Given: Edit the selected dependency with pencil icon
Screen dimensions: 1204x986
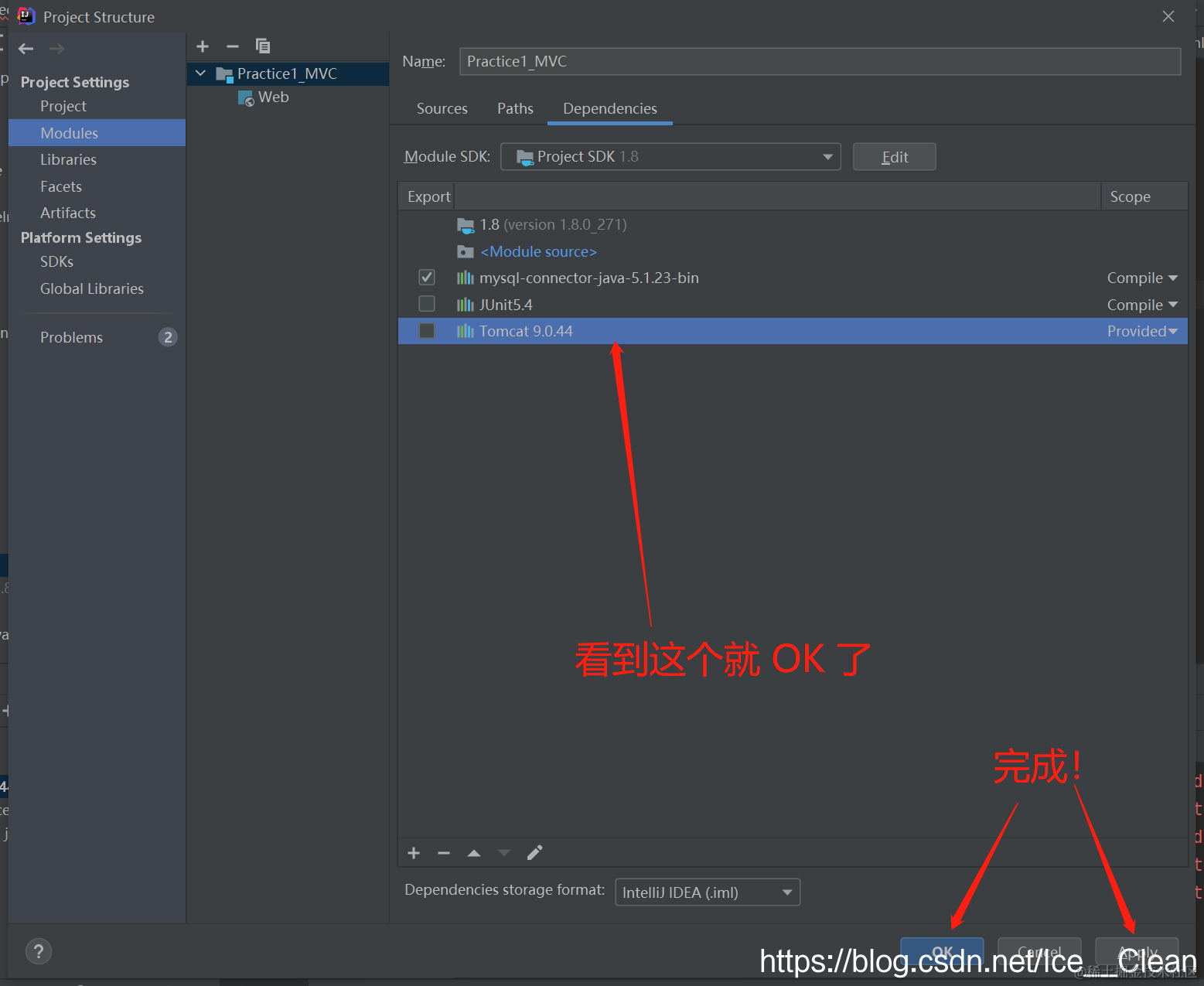Looking at the screenshot, I should click(535, 853).
